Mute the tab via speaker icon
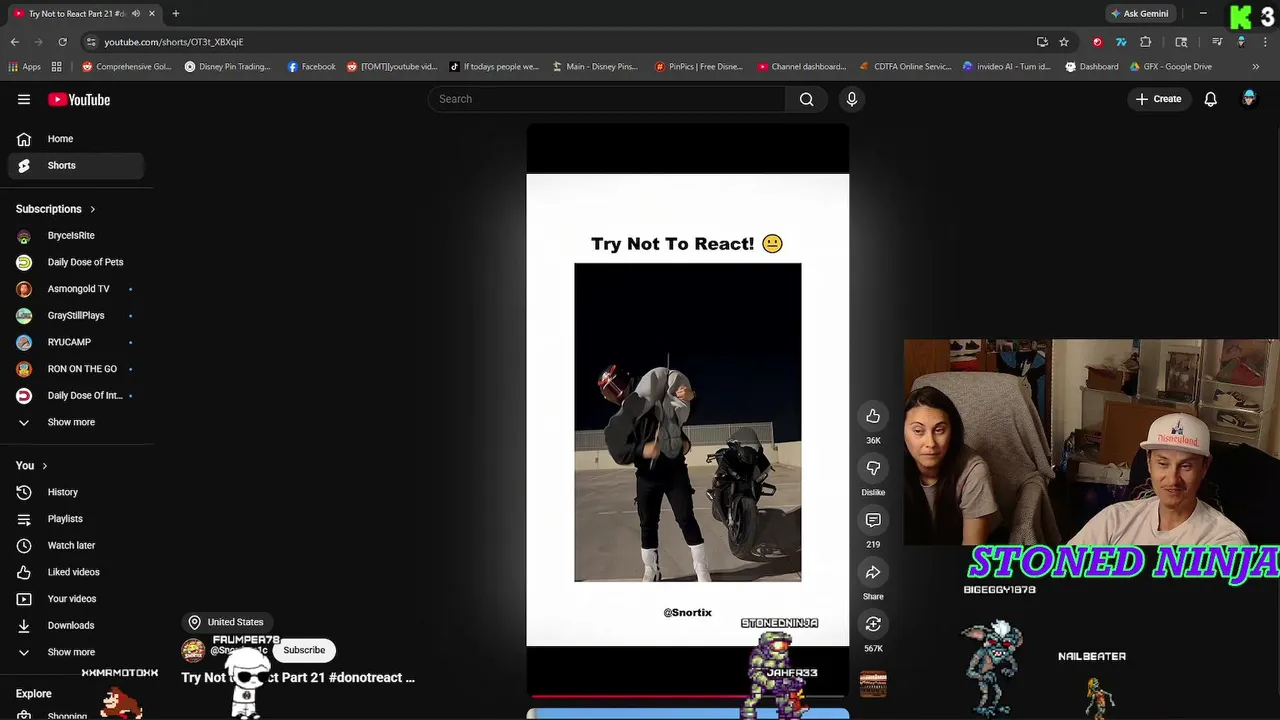The height and width of the screenshot is (720, 1280). tap(136, 14)
